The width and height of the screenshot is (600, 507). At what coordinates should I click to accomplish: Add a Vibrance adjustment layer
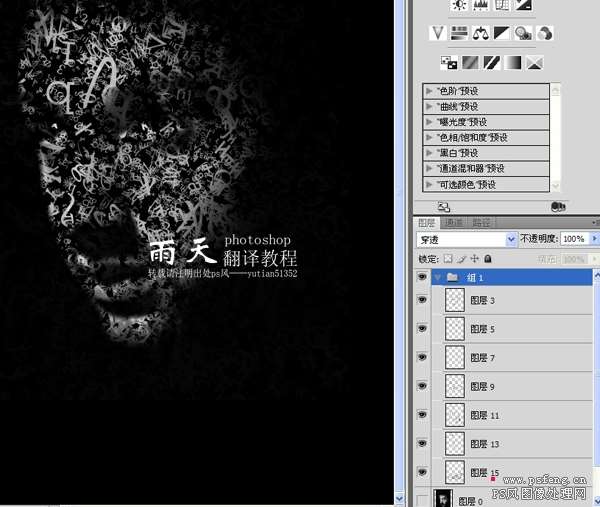coord(438,33)
